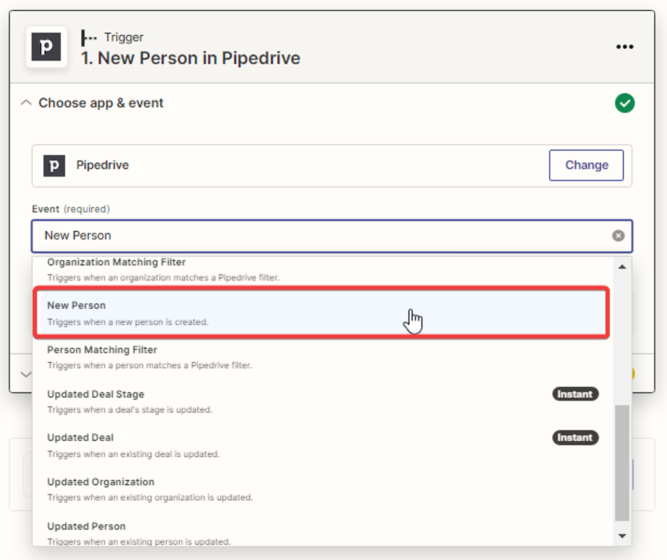
Task: Click Instant badge on Updated Deal Stage
Action: click(575, 394)
